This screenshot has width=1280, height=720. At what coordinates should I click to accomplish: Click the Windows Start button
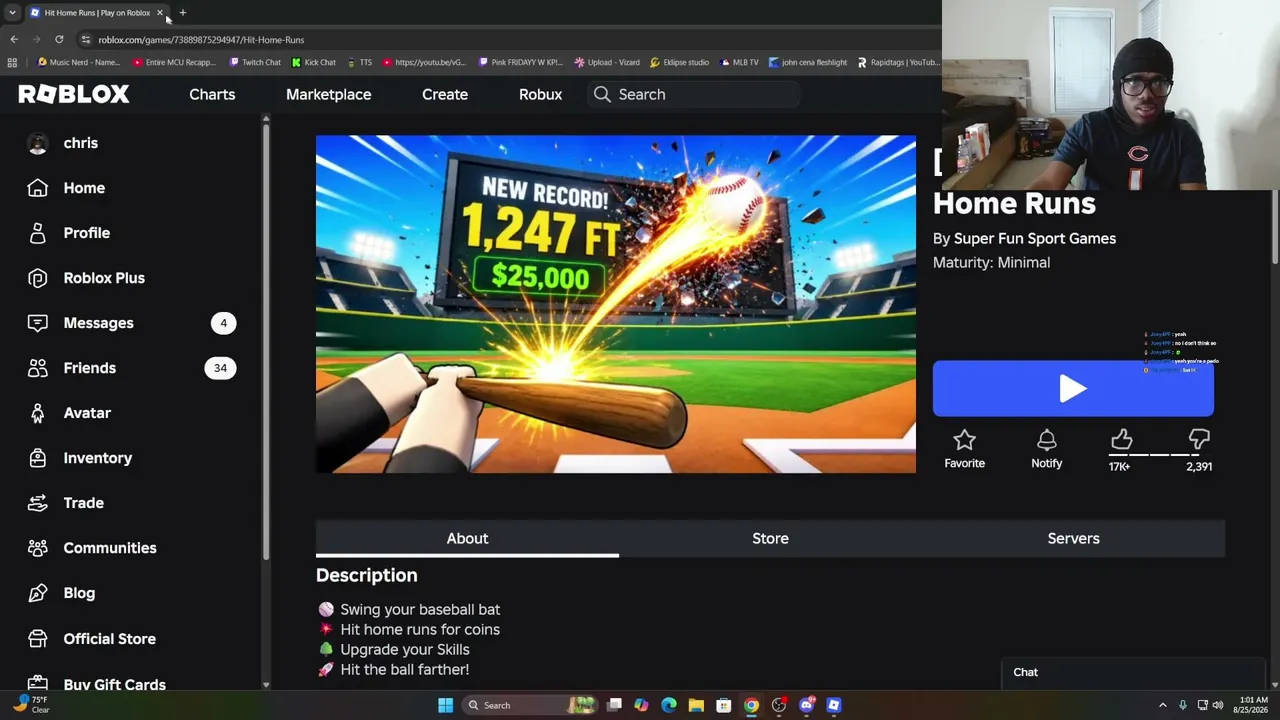(445, 705)
